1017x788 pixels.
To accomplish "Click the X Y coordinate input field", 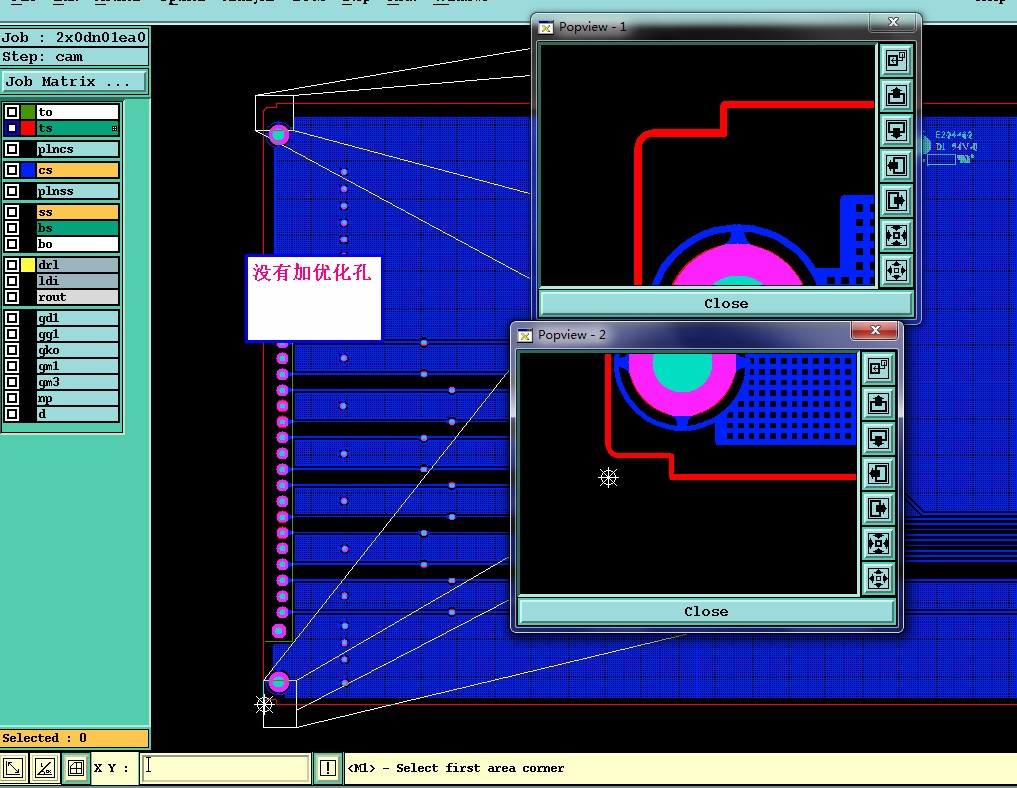I will tap(225, 769).
